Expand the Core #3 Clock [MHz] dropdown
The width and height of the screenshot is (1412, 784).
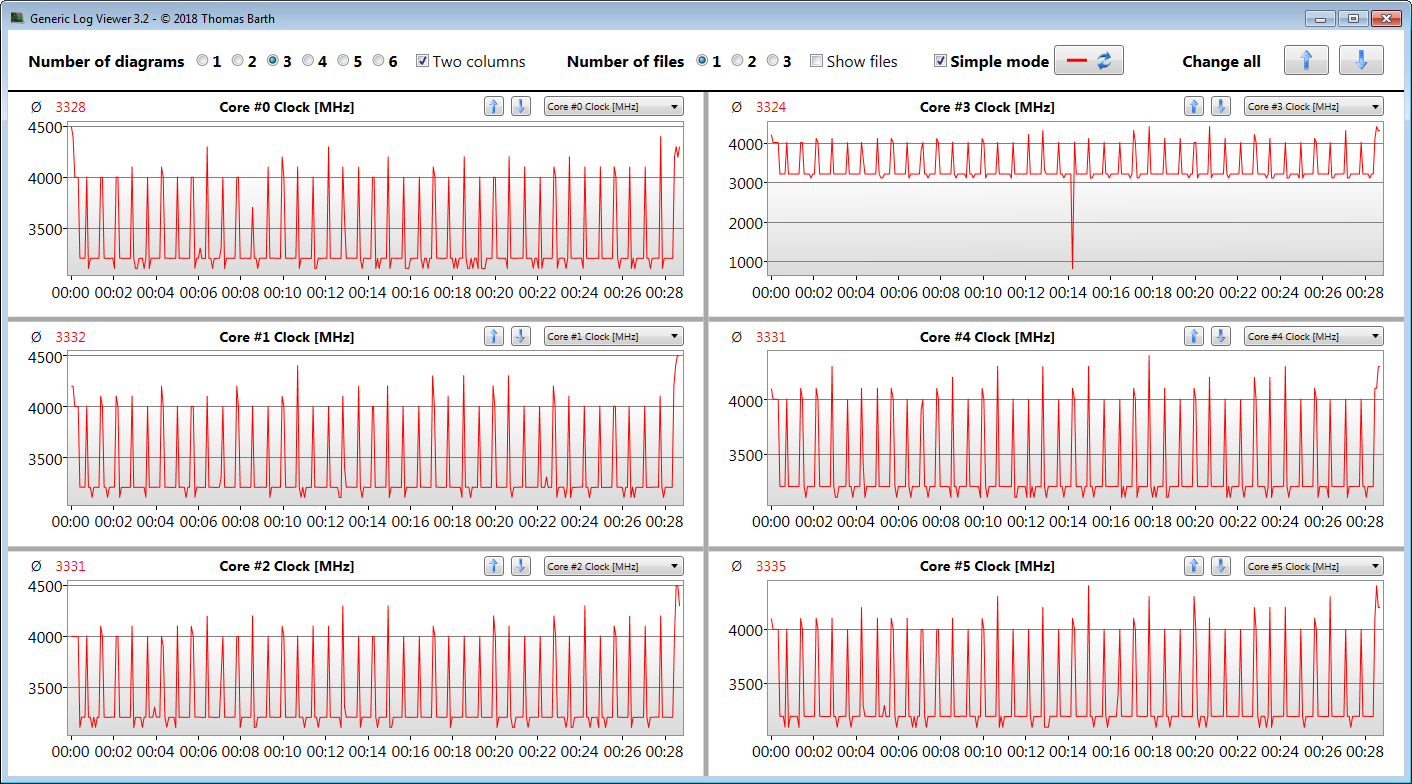pyautogui.click(x=1313, y=107)
